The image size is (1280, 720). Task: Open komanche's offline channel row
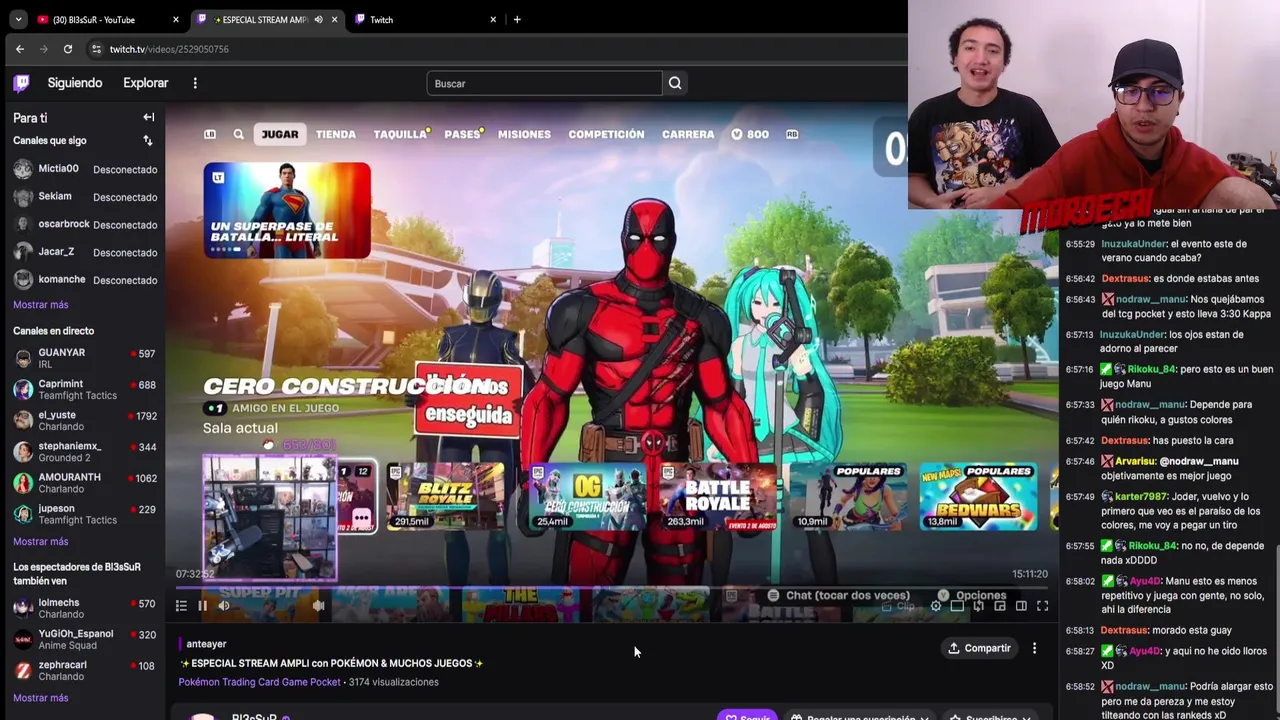tap(84, 280)
